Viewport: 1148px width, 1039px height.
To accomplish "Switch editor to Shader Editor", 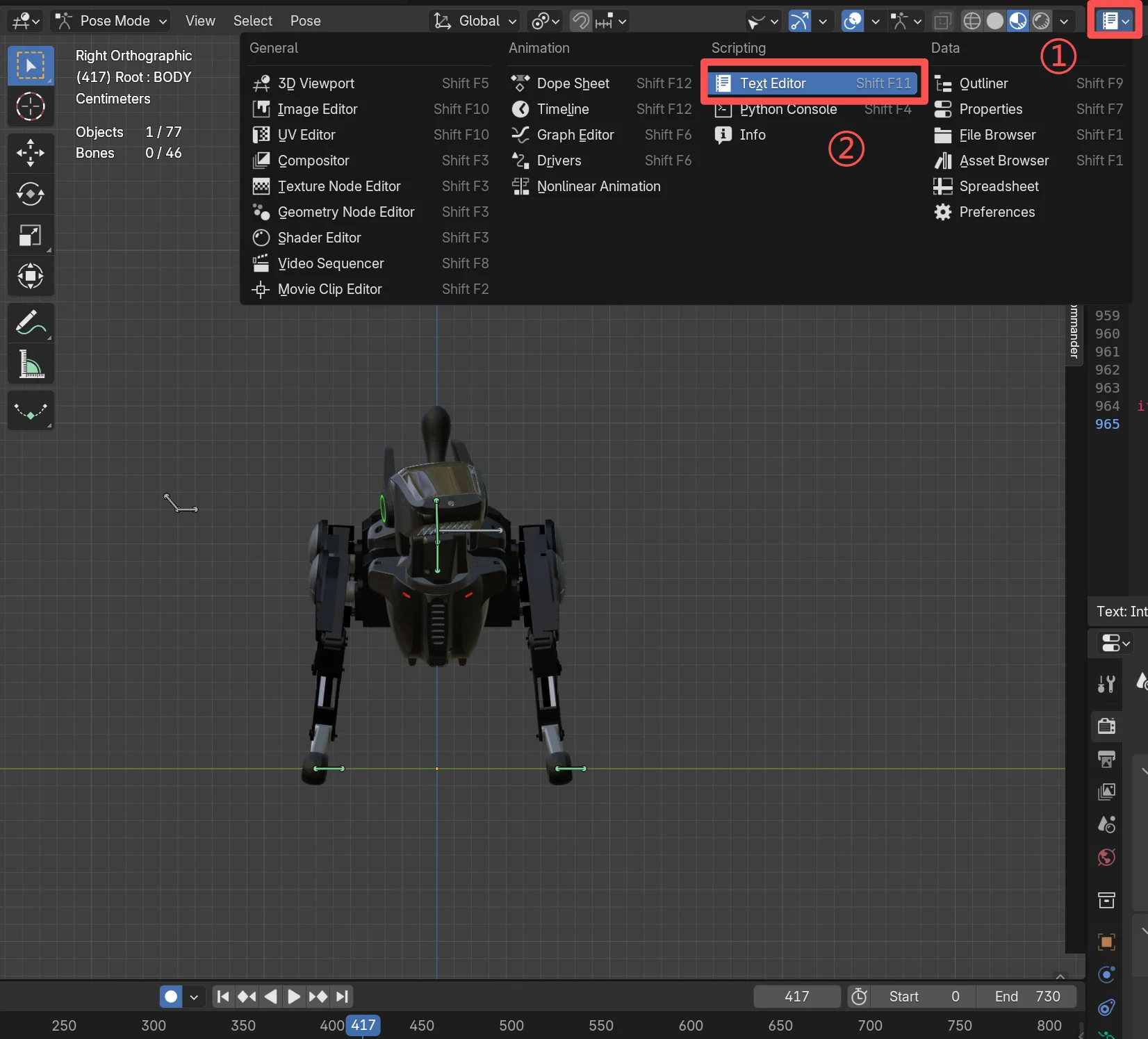I will [371, 238].
